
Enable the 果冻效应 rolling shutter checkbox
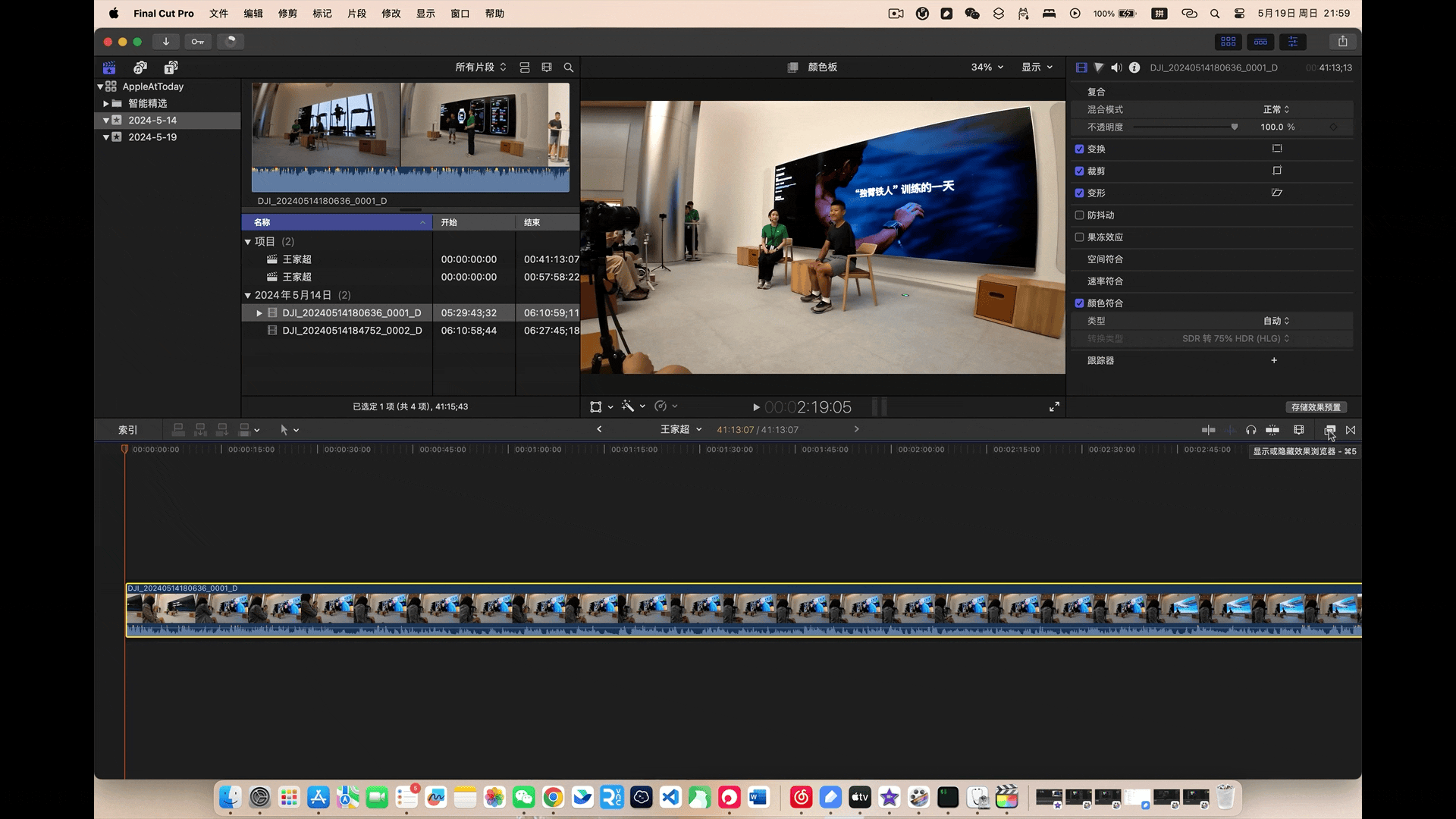(1079, 237)
